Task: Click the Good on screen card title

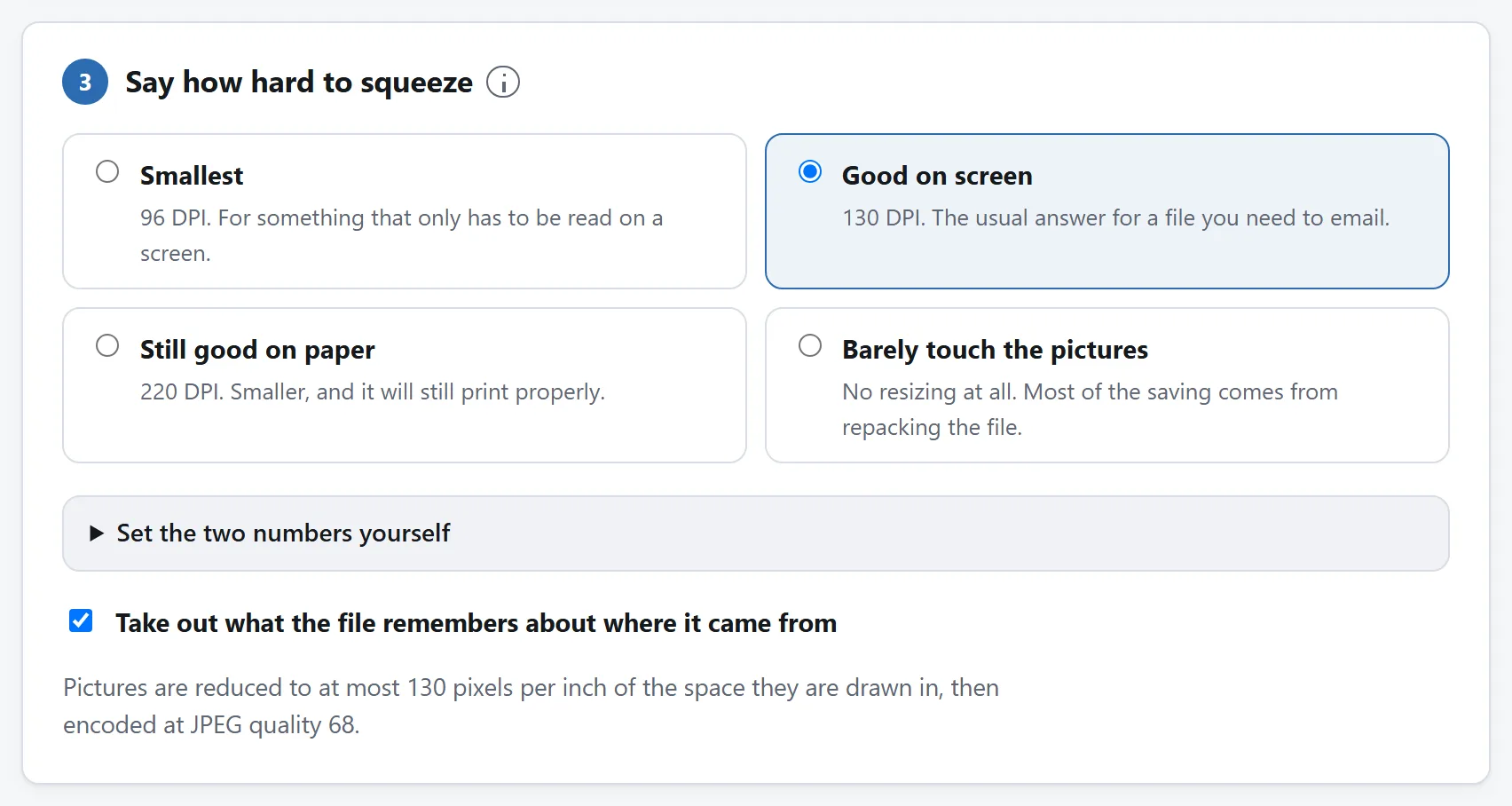Action: 937,176
